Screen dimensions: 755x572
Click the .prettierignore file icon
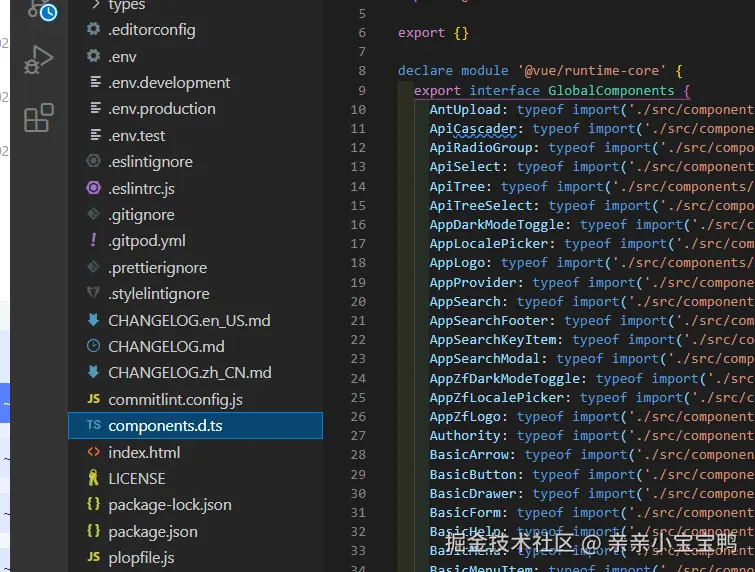[93, 267]
